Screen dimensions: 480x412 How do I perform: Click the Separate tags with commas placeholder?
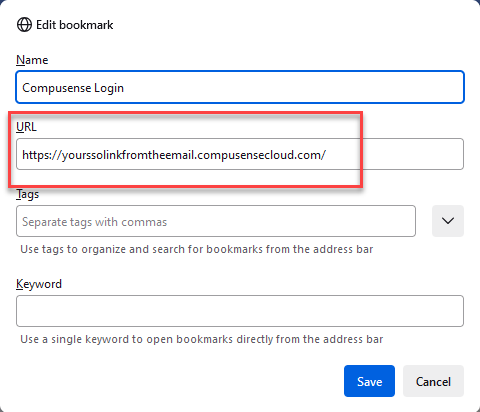(x=94, y=222)
